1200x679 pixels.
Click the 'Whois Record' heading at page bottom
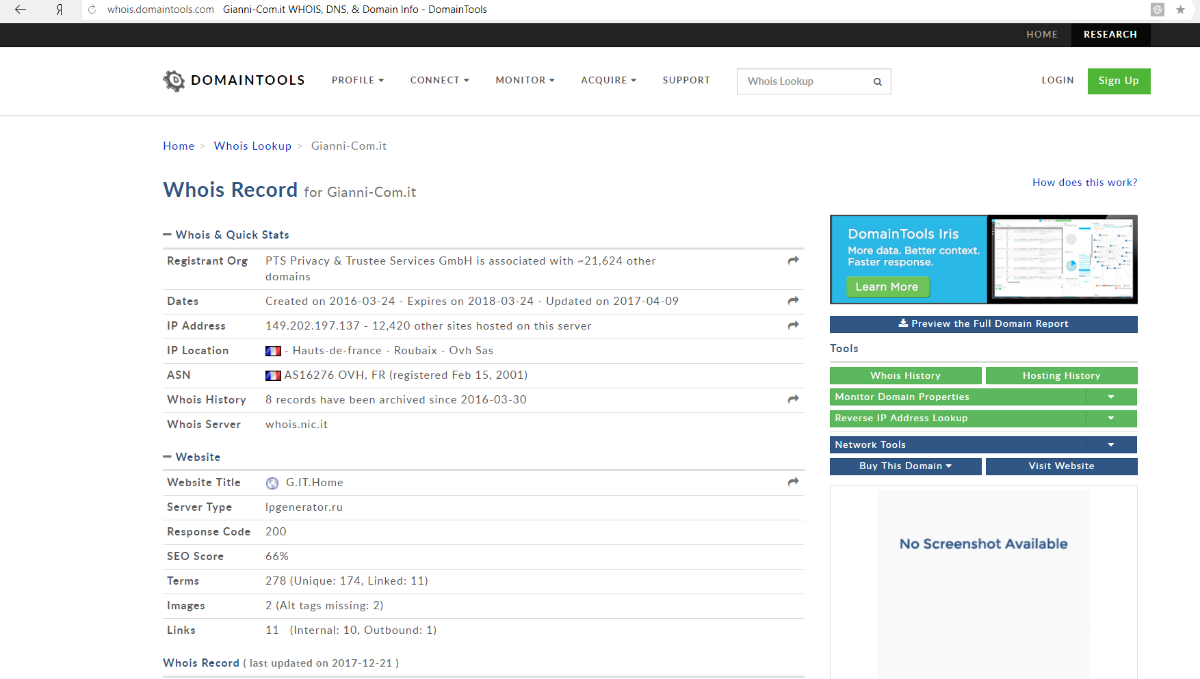[x=201, y=663]
